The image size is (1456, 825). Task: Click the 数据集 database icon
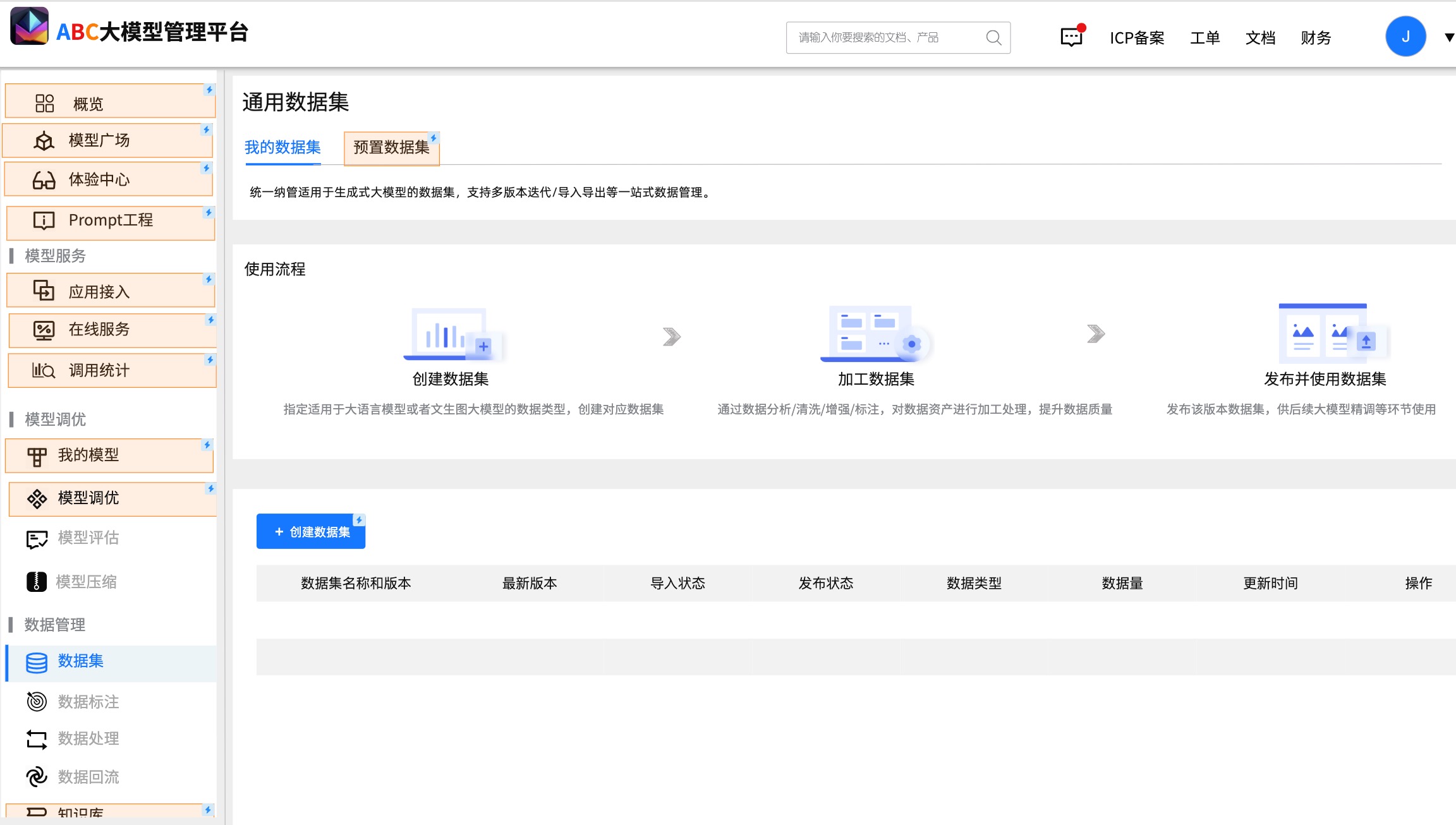[x=37, y=663]
